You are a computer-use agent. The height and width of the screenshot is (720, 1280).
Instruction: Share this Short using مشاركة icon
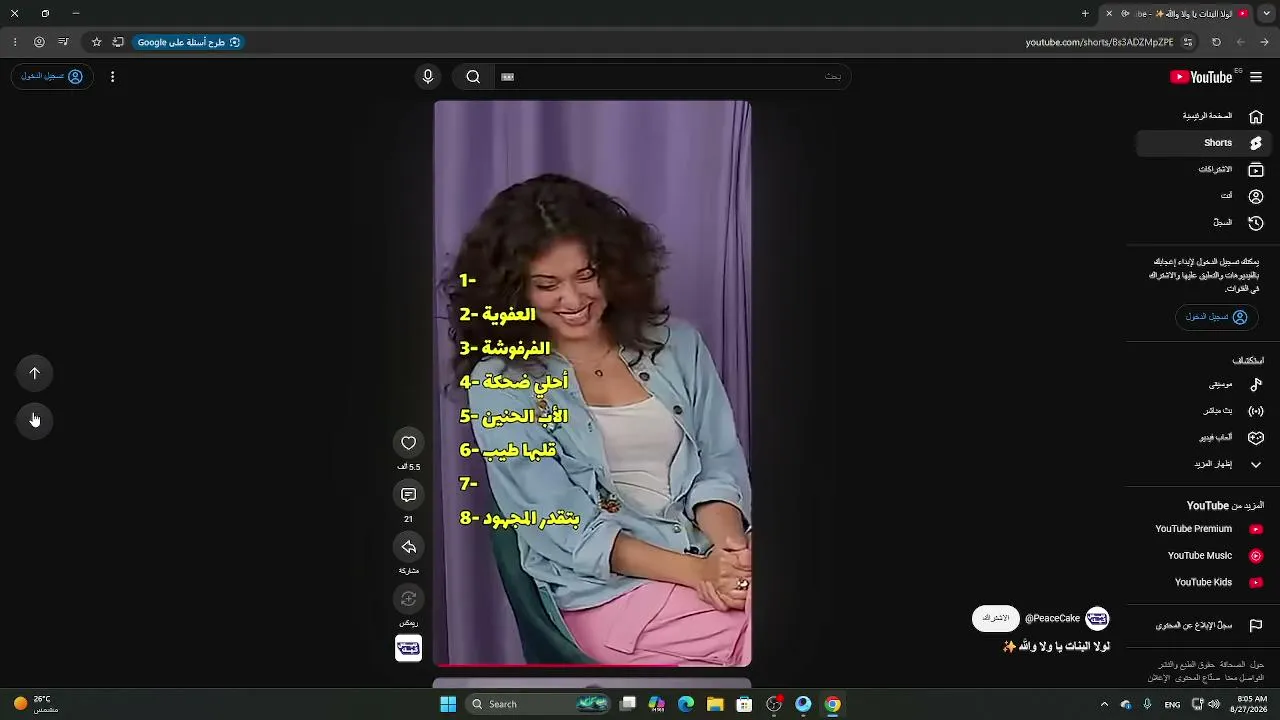408,547
